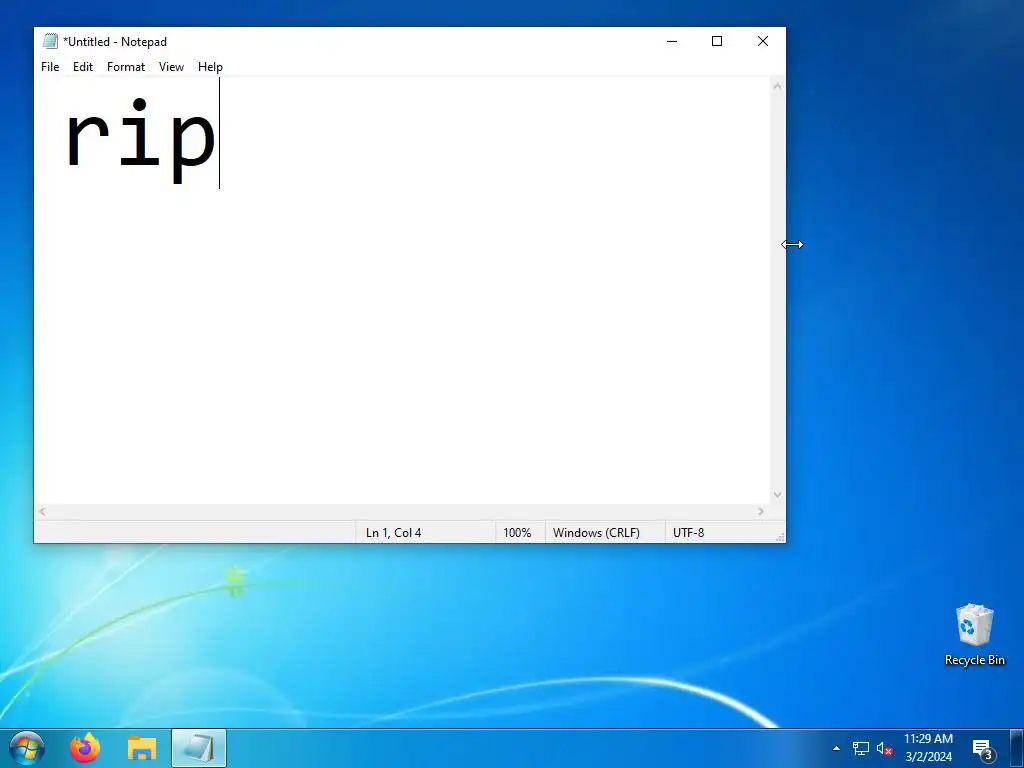Open the Edit menu

click(x=83, y=67)
